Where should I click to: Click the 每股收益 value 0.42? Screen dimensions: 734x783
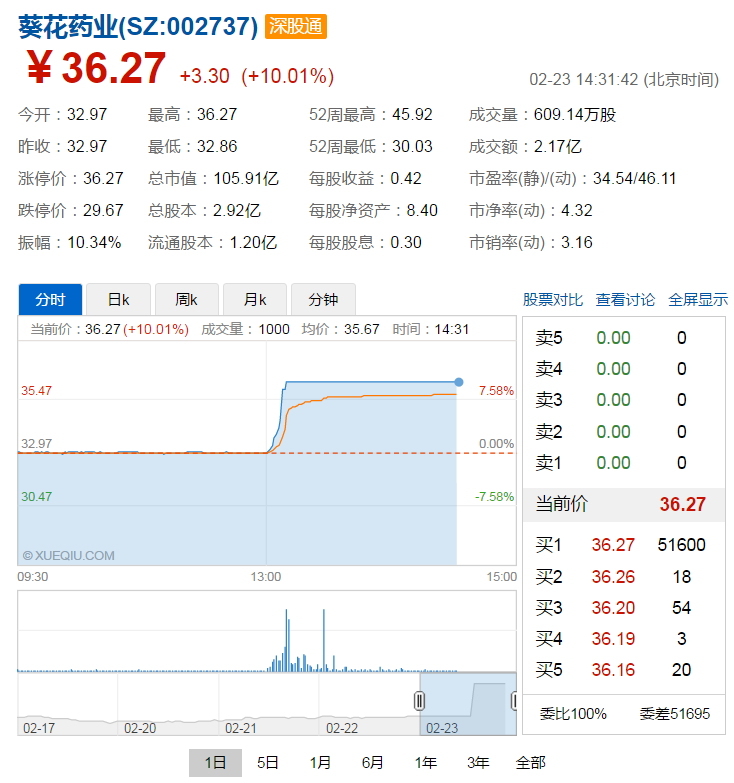[405, 178]
